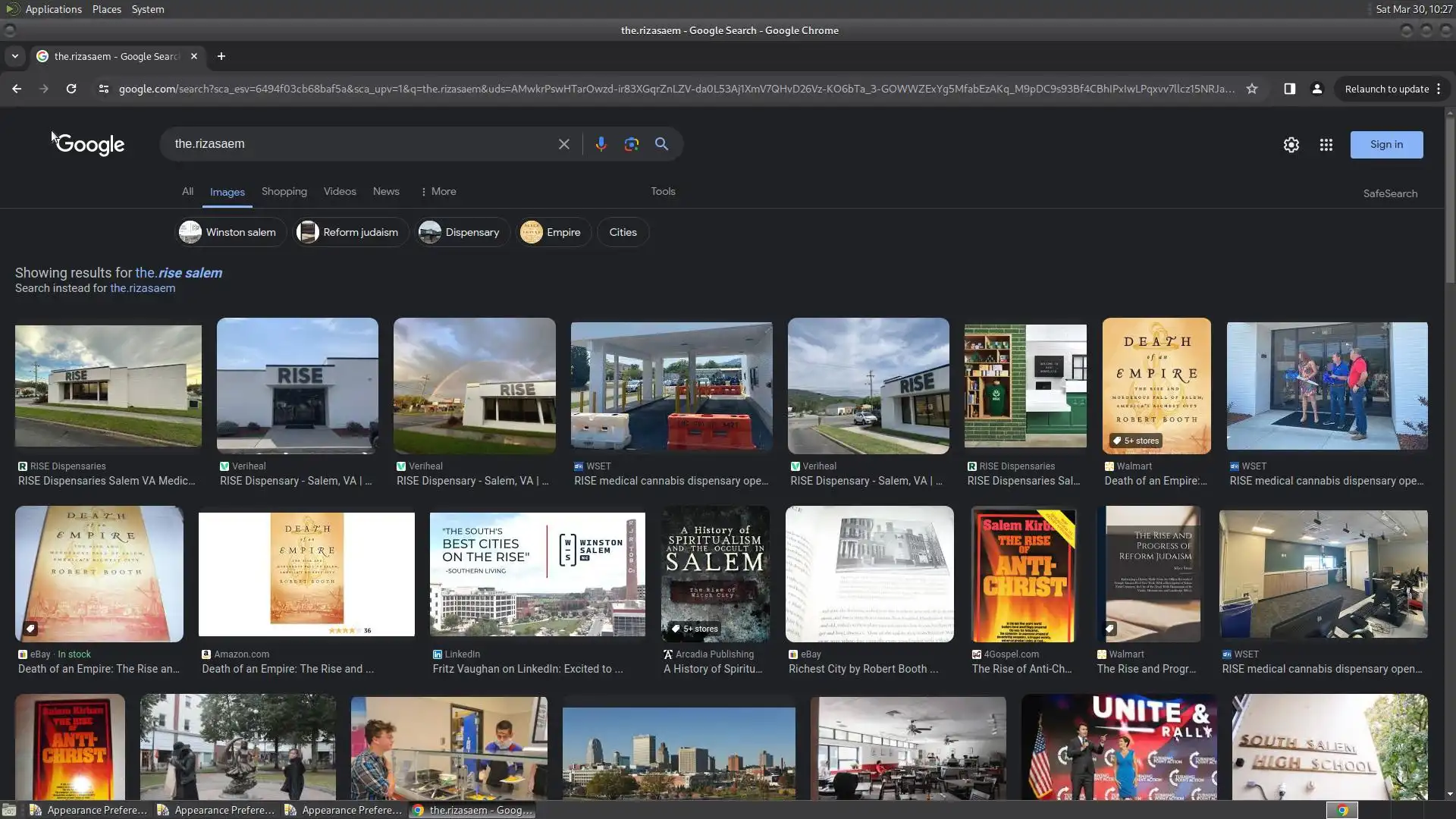Click the voice search microphone icon
The width and height of the screenshot is (1456, 819).
[x=601, y=144]
